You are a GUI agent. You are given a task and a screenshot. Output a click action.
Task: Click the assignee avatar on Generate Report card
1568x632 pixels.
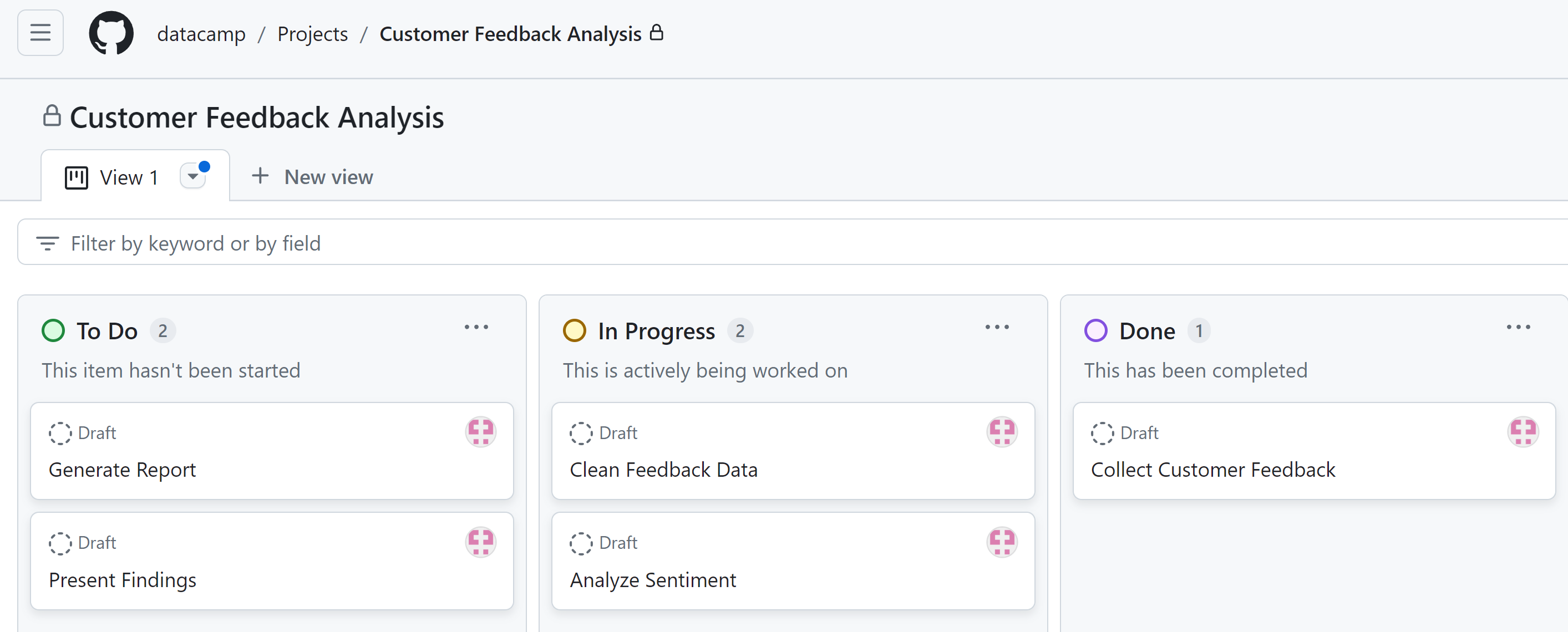click(x=480, y=432)
